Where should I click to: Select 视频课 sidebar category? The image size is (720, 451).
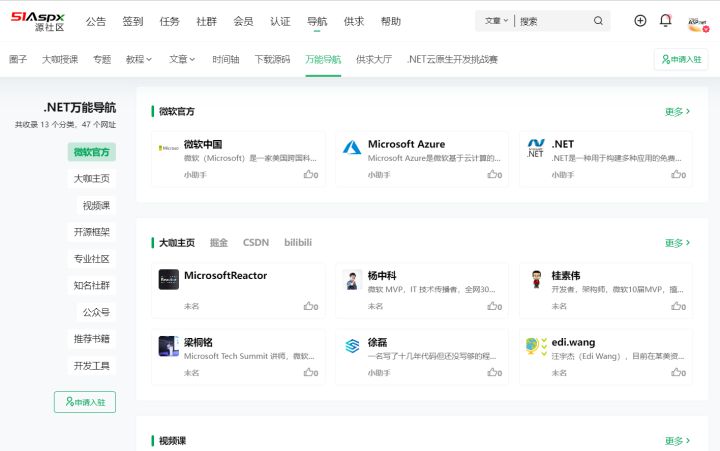click(x=96, y=205)
